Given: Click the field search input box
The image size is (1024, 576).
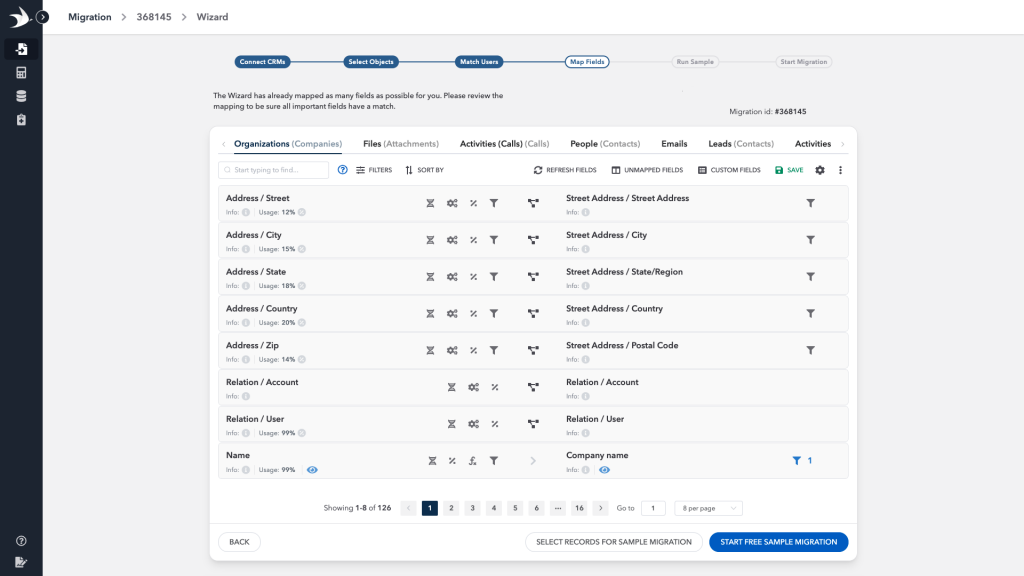Looking at the screenshot, I should tap(273, 170).
